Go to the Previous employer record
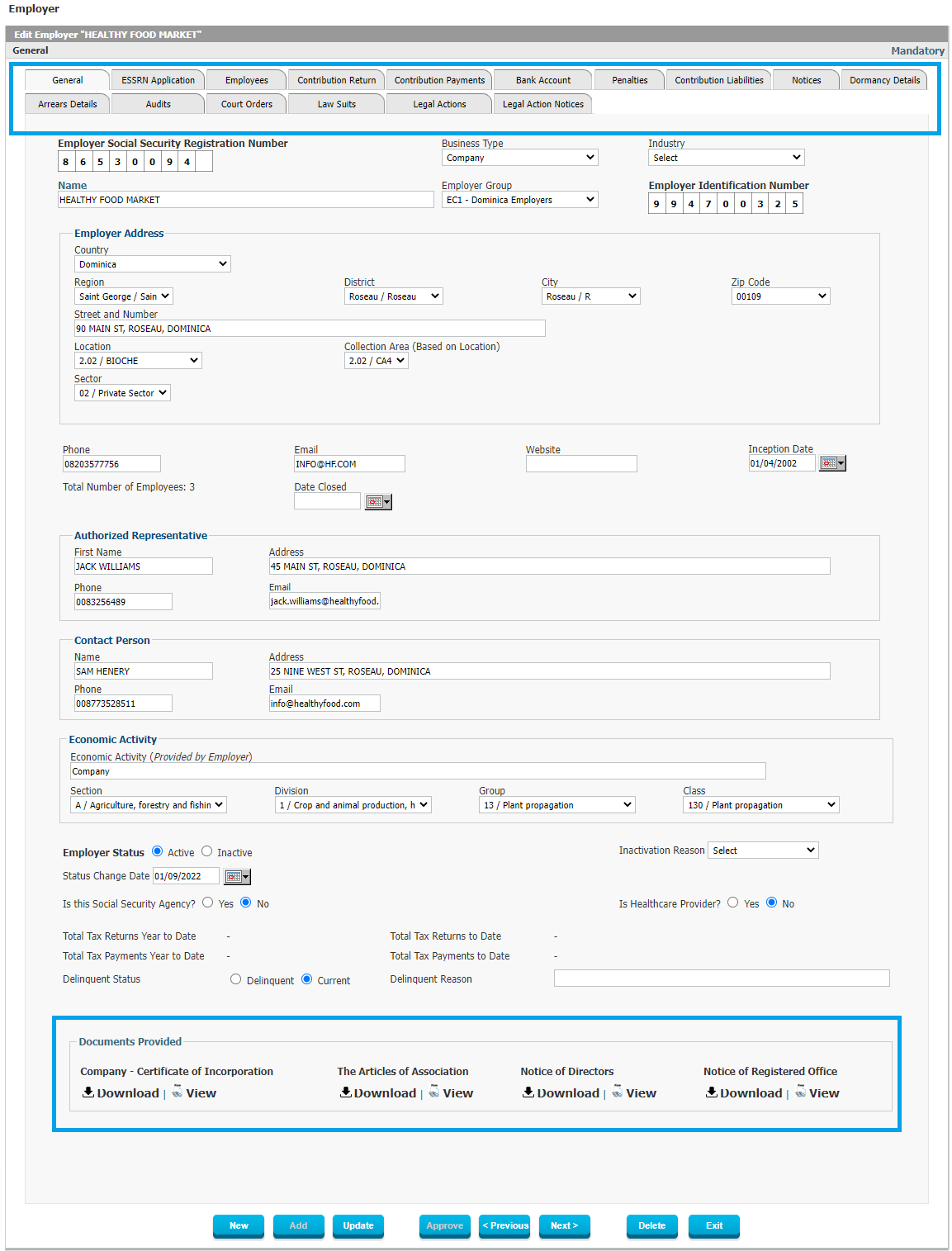This screenshot has height=1251, width=952. click(504, 1225)
